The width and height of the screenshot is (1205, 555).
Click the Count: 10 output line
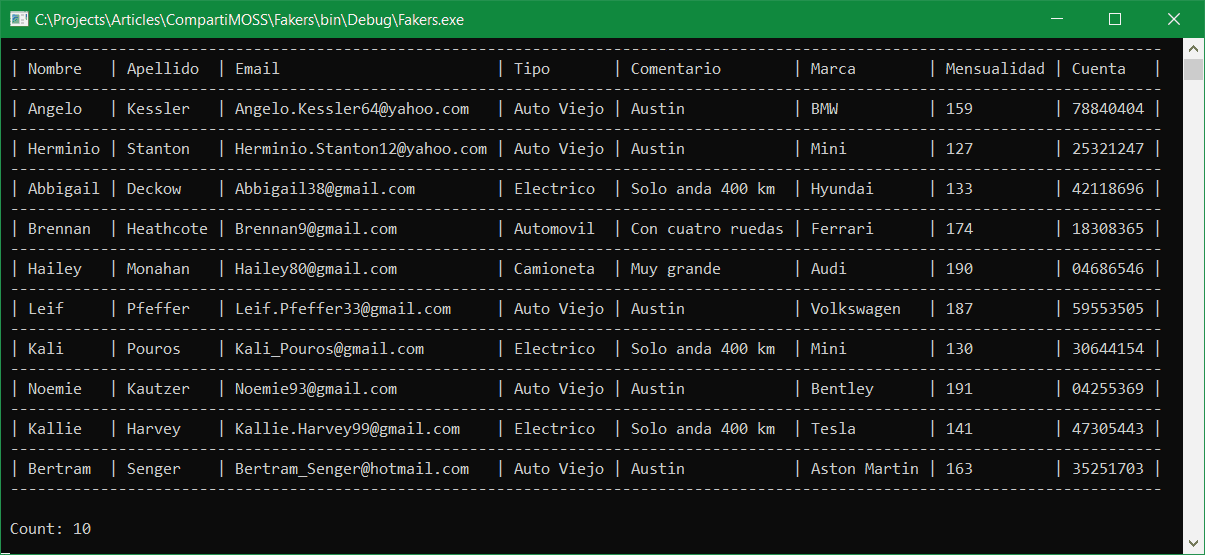[x=51, y=529]
